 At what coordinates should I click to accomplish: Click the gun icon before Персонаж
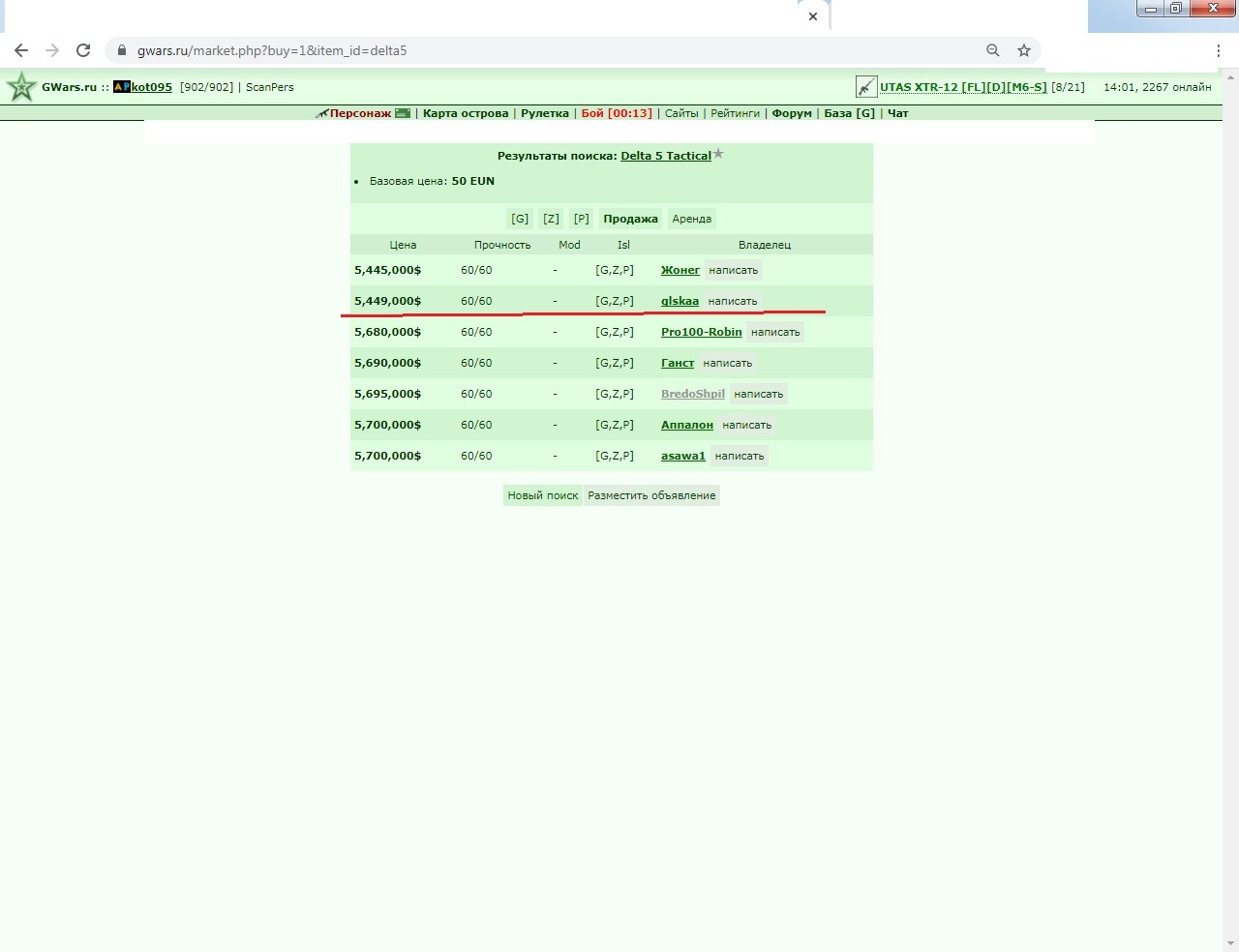pyautogui.click(x=322, y=114)
